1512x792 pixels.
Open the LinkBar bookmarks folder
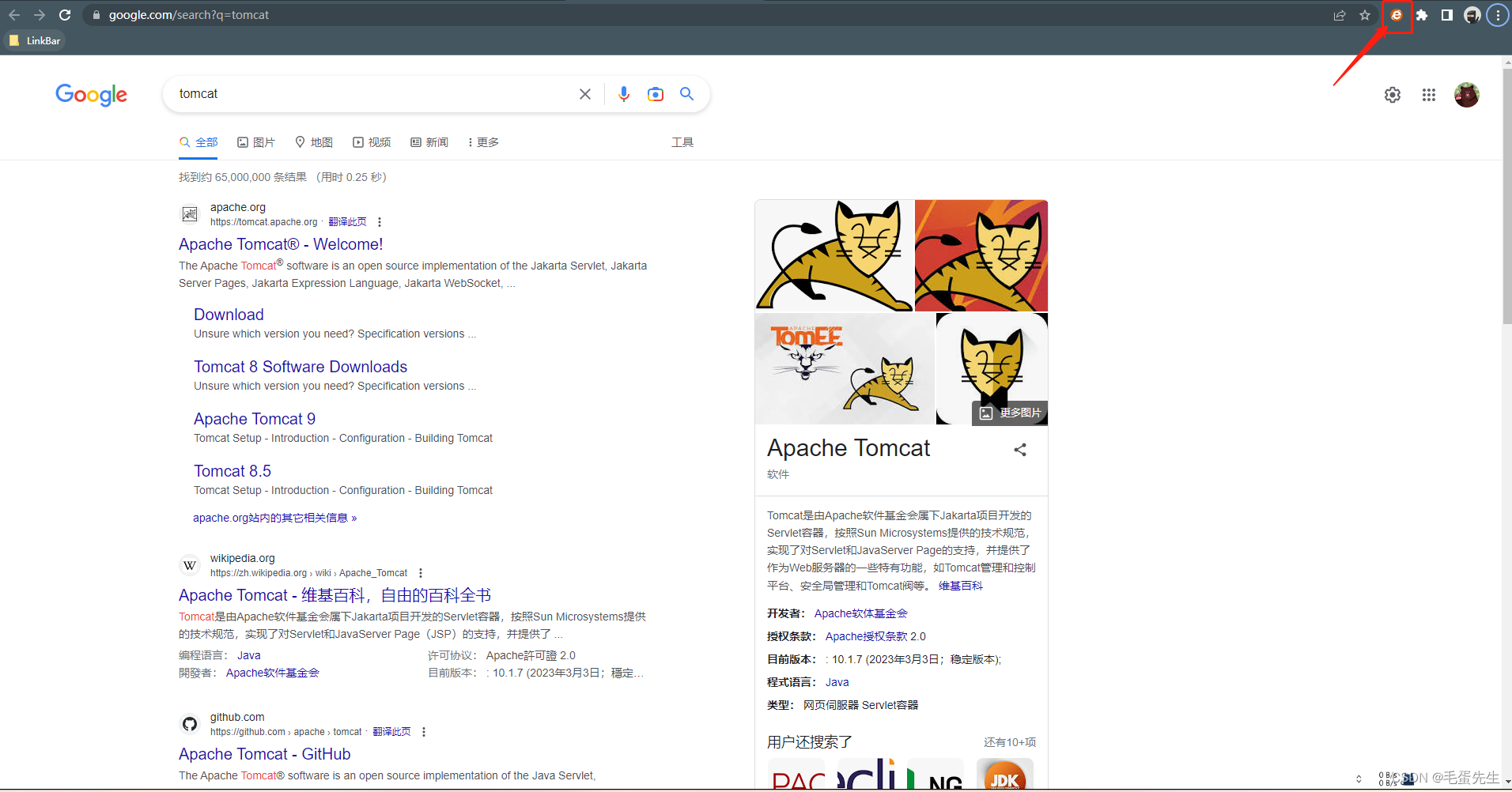point(35,40)
